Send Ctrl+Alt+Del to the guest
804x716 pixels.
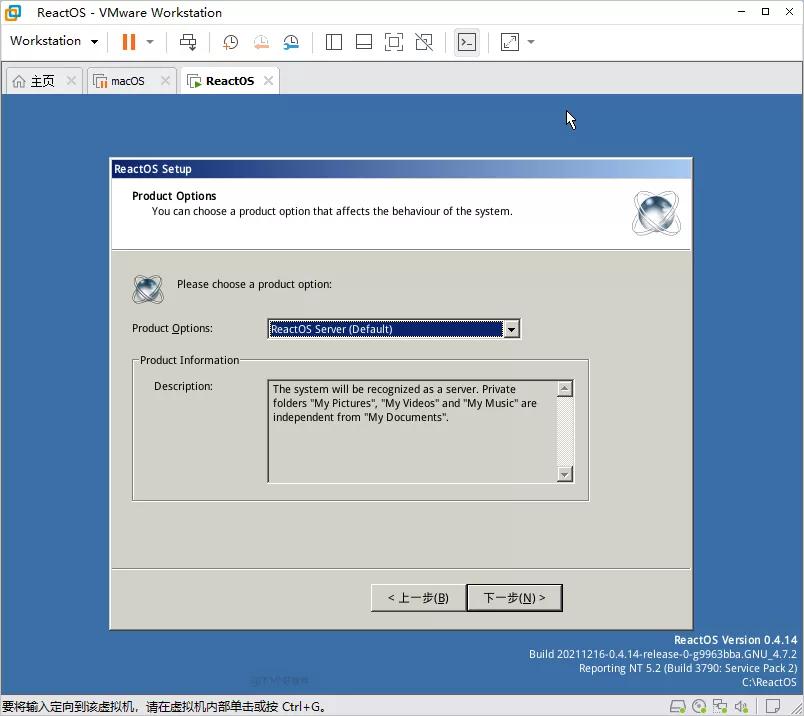[x=188, y=42]
